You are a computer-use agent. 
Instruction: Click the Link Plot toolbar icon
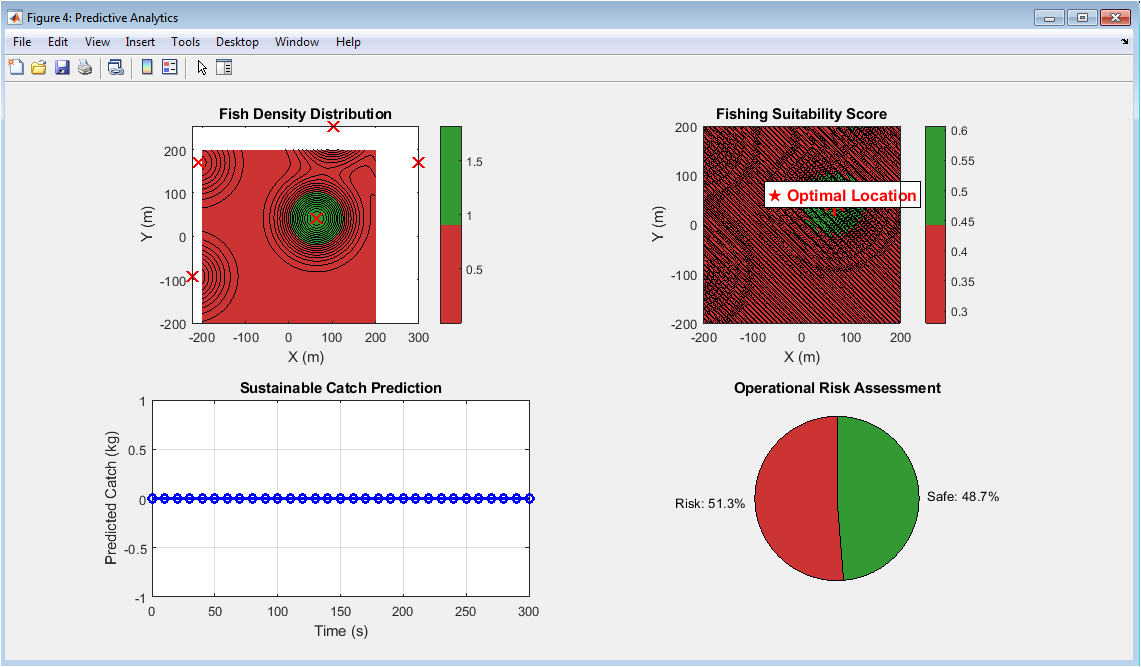pyautogui.click(x=116, y=67)
